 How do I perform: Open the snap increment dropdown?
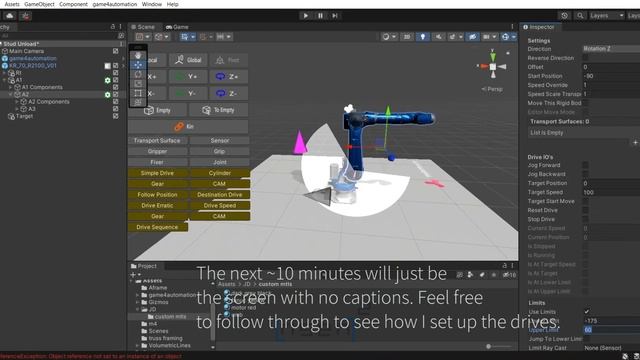pos(223,37)
